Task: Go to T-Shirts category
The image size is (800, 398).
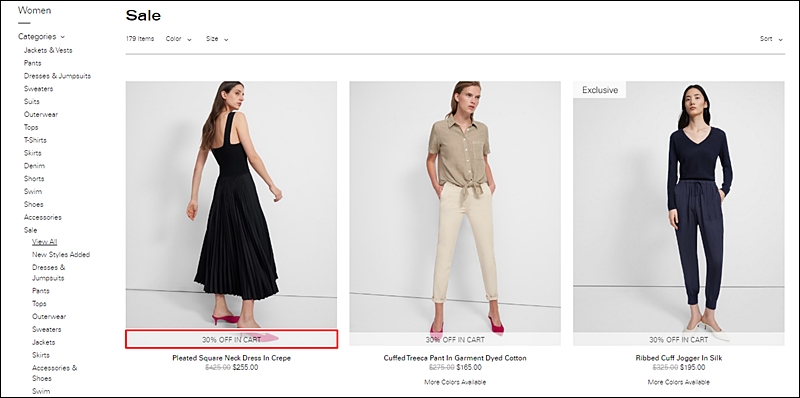Action: coord(35,140)
